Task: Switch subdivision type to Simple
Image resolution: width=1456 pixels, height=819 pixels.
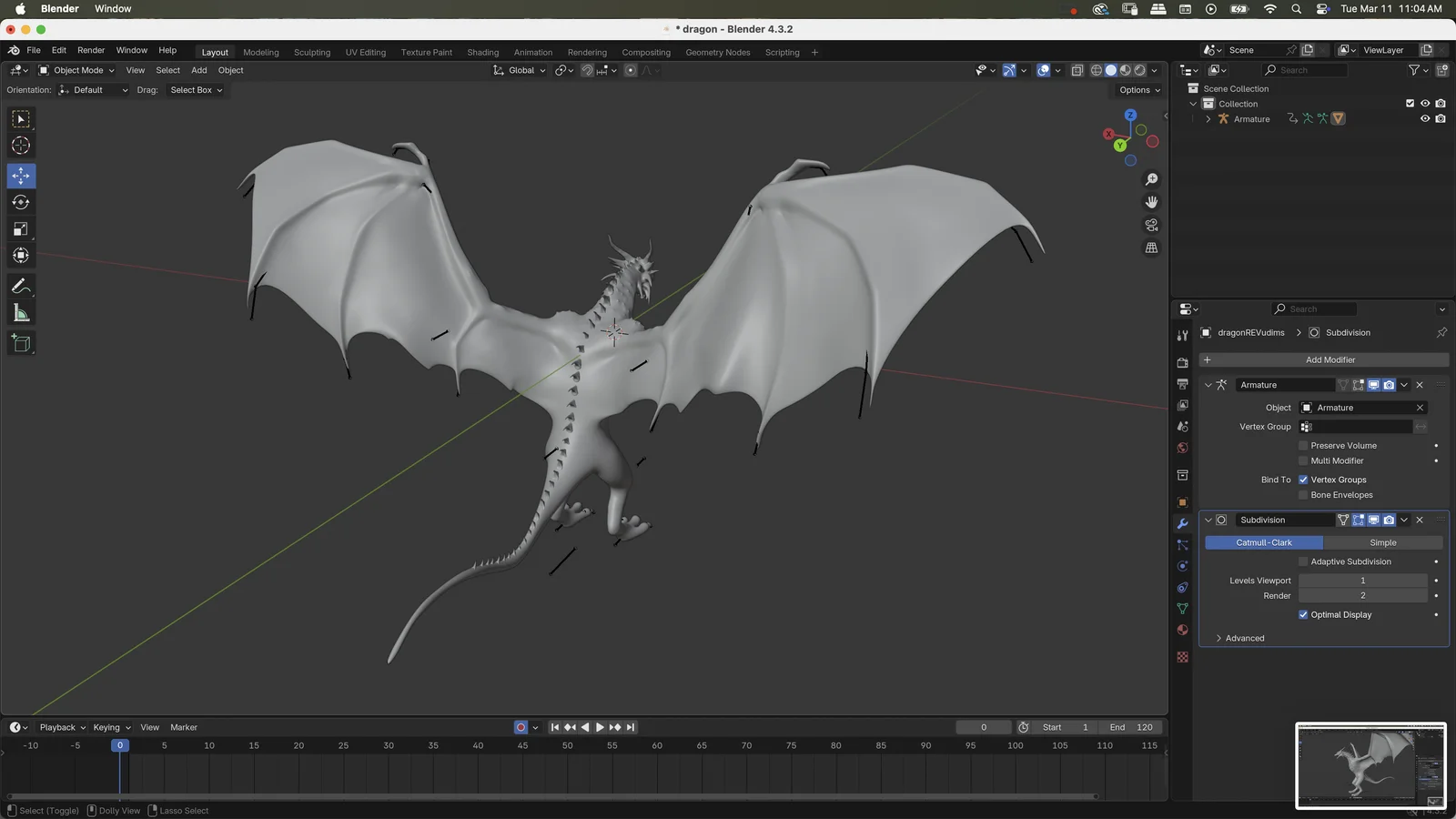Action: tap(1382, 541)
